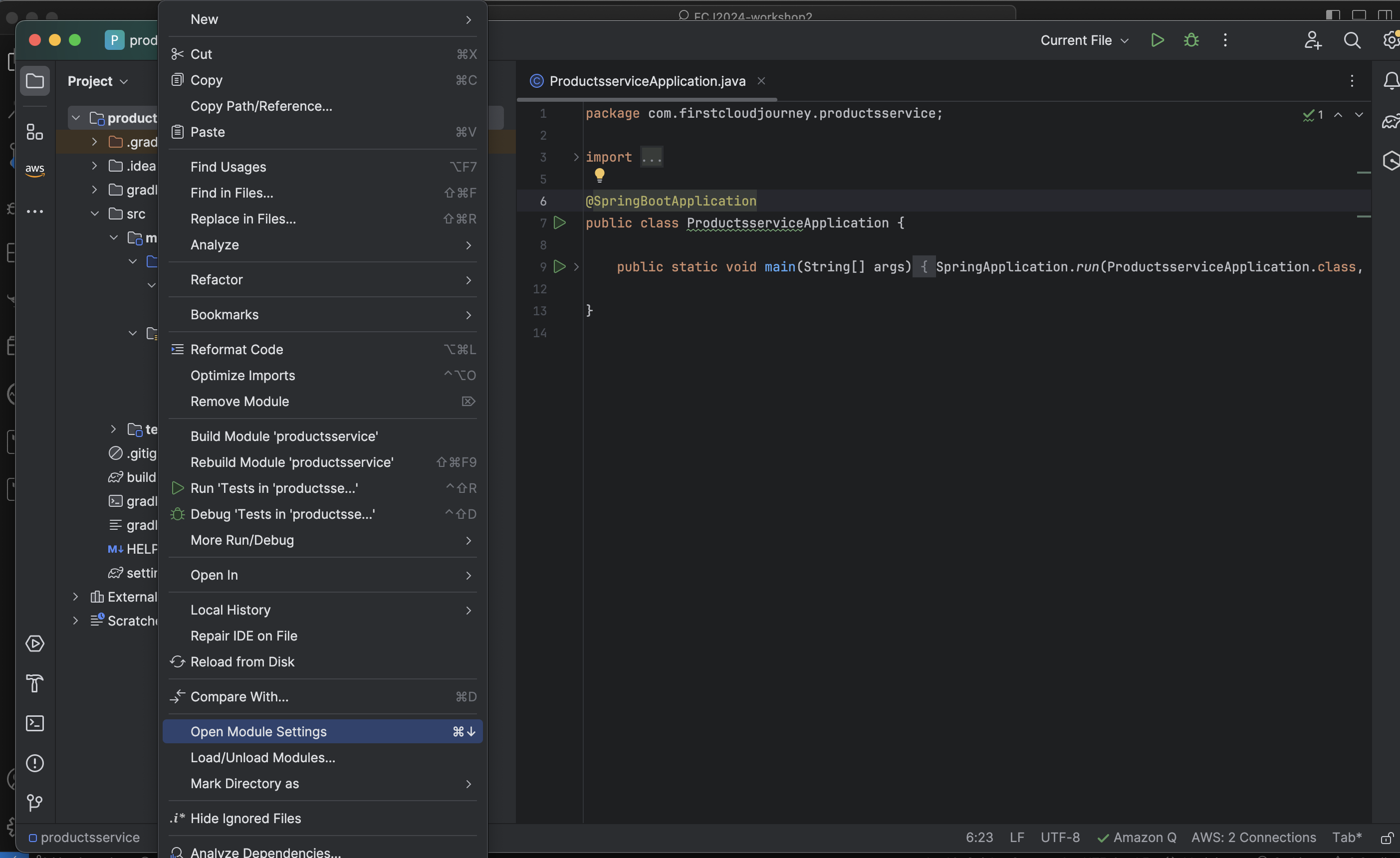Open the Project view dropdown
The width and height of the screenshot is (1400, 858).
97,81
